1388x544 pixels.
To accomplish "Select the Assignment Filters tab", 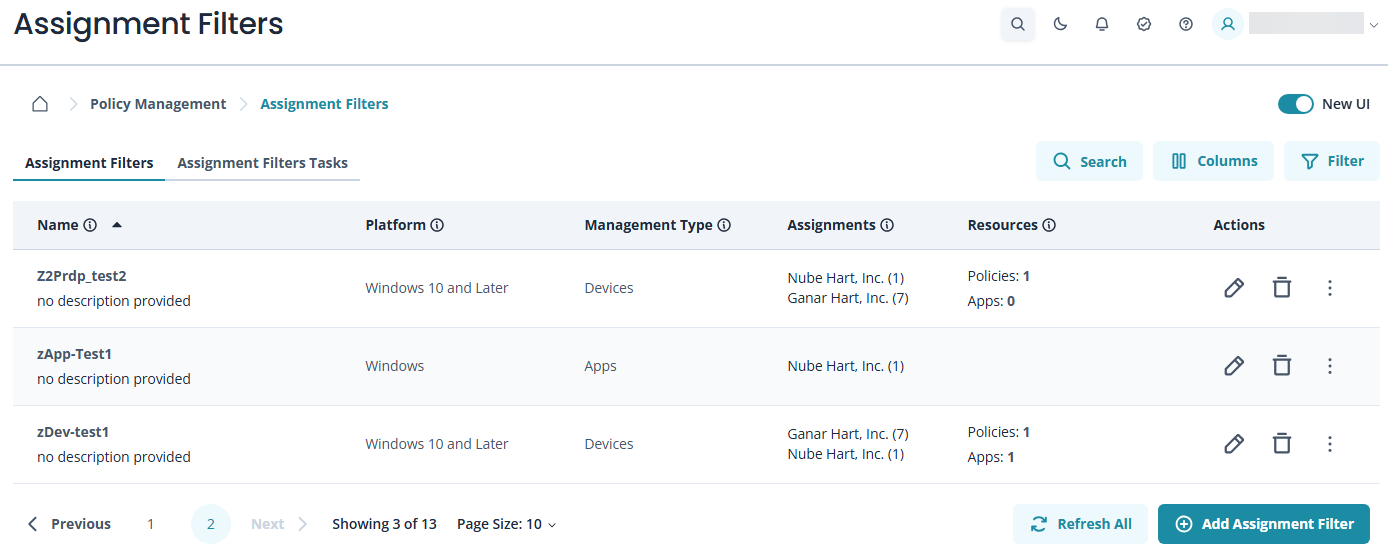I will tap(89, 163).
